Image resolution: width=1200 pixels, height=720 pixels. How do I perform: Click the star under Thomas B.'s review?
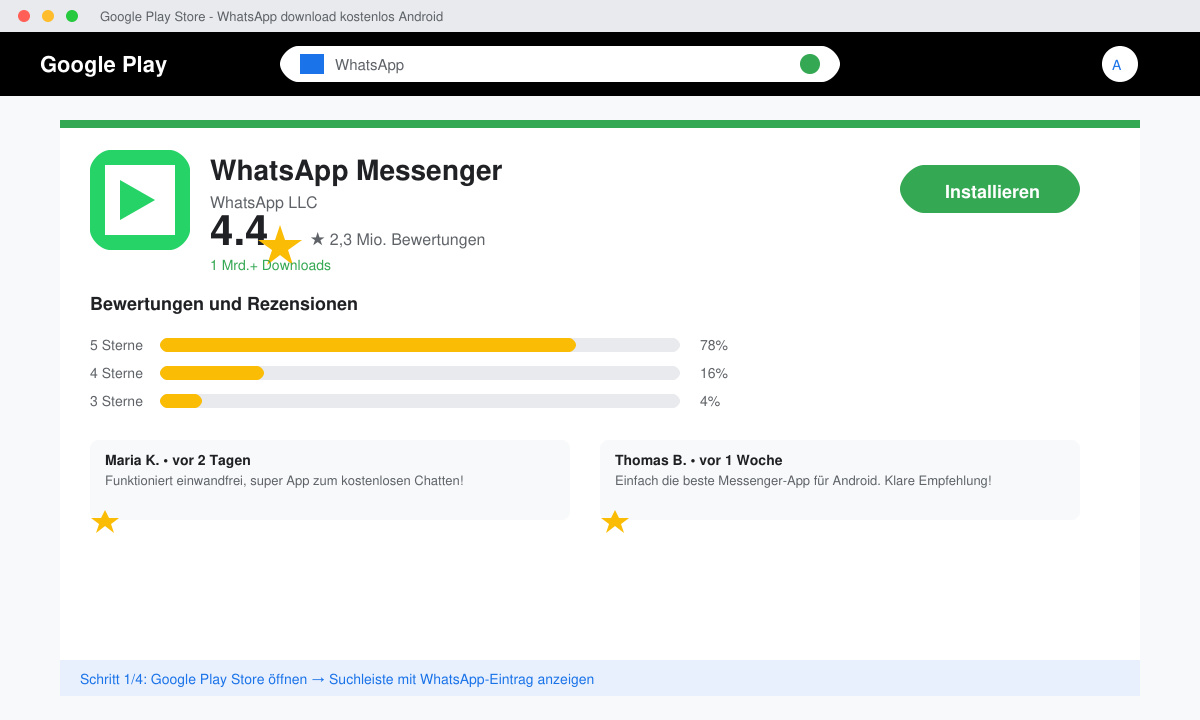[615, 521]
